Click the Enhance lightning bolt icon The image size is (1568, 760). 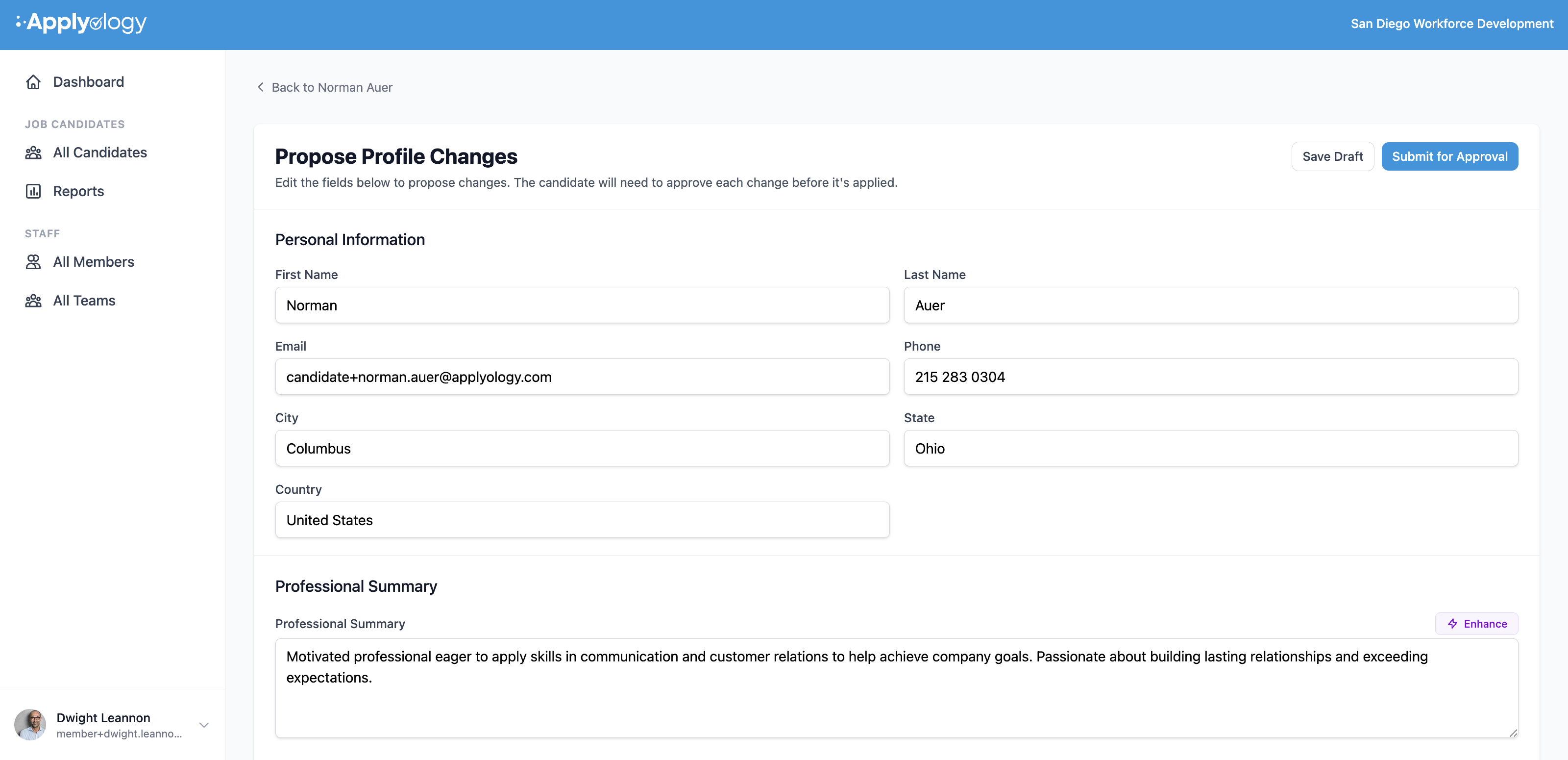coord(1453,624)
